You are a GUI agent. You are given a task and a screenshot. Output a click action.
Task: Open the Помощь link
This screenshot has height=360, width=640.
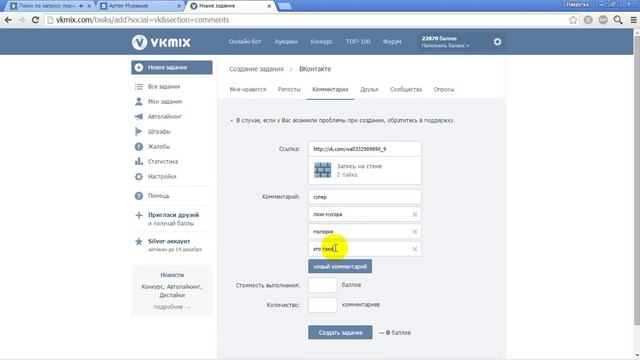(158, 196)
